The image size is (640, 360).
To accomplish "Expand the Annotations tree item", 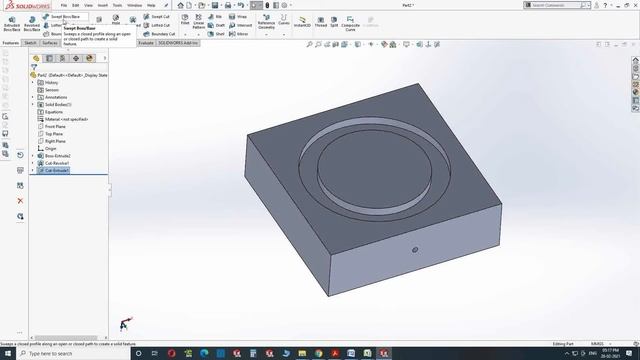I will (x=33, y=97).
